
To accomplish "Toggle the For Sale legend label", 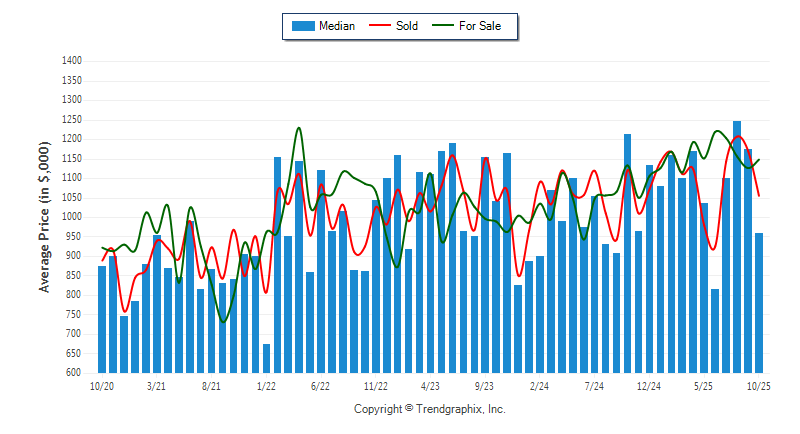I will point(481,26).
